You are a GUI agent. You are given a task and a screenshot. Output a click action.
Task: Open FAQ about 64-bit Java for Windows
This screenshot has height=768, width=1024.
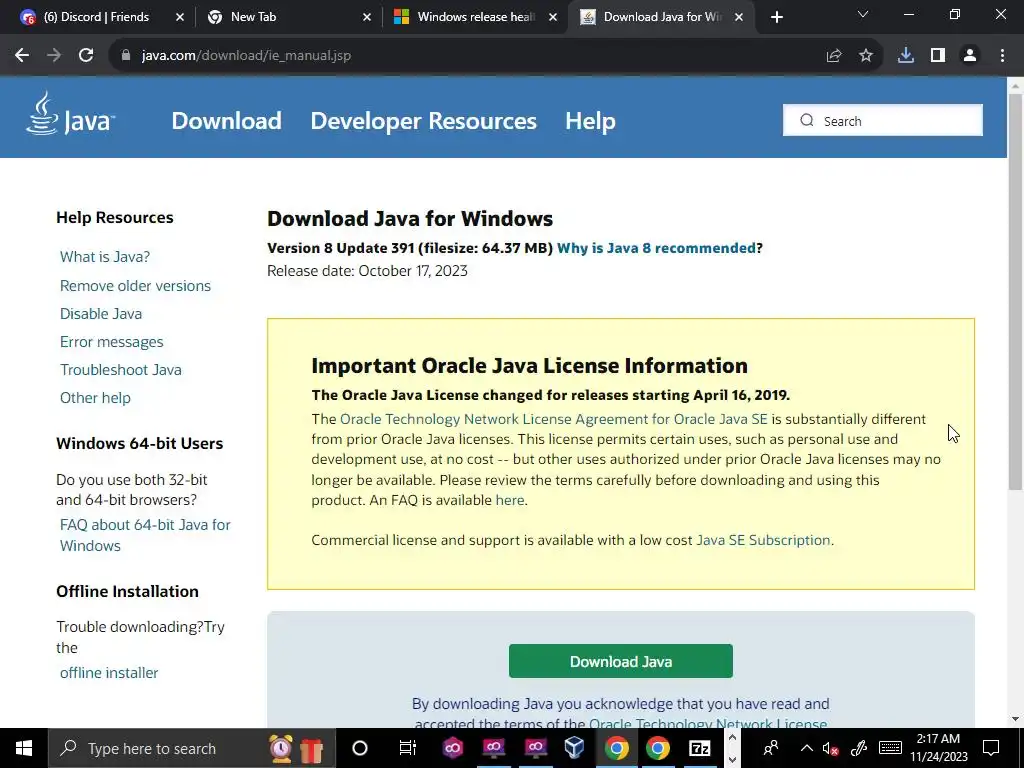[x=145, y=535]
